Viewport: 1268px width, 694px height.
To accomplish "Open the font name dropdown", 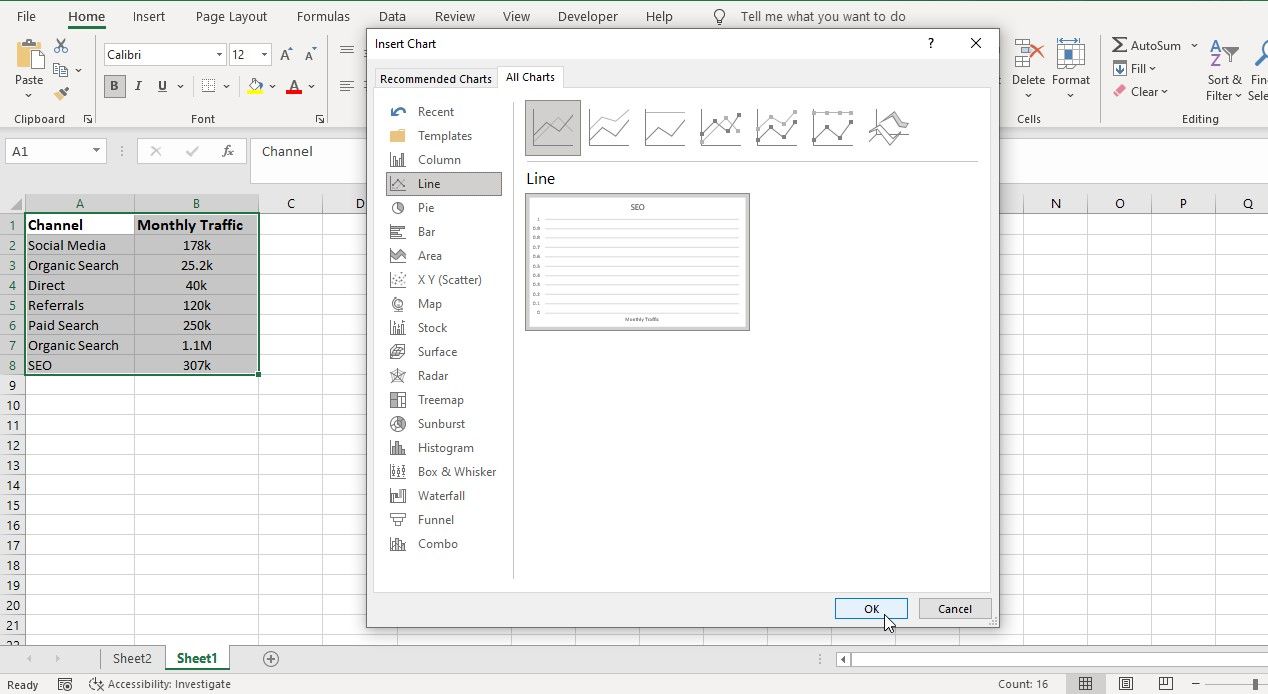I will [220, 54].
